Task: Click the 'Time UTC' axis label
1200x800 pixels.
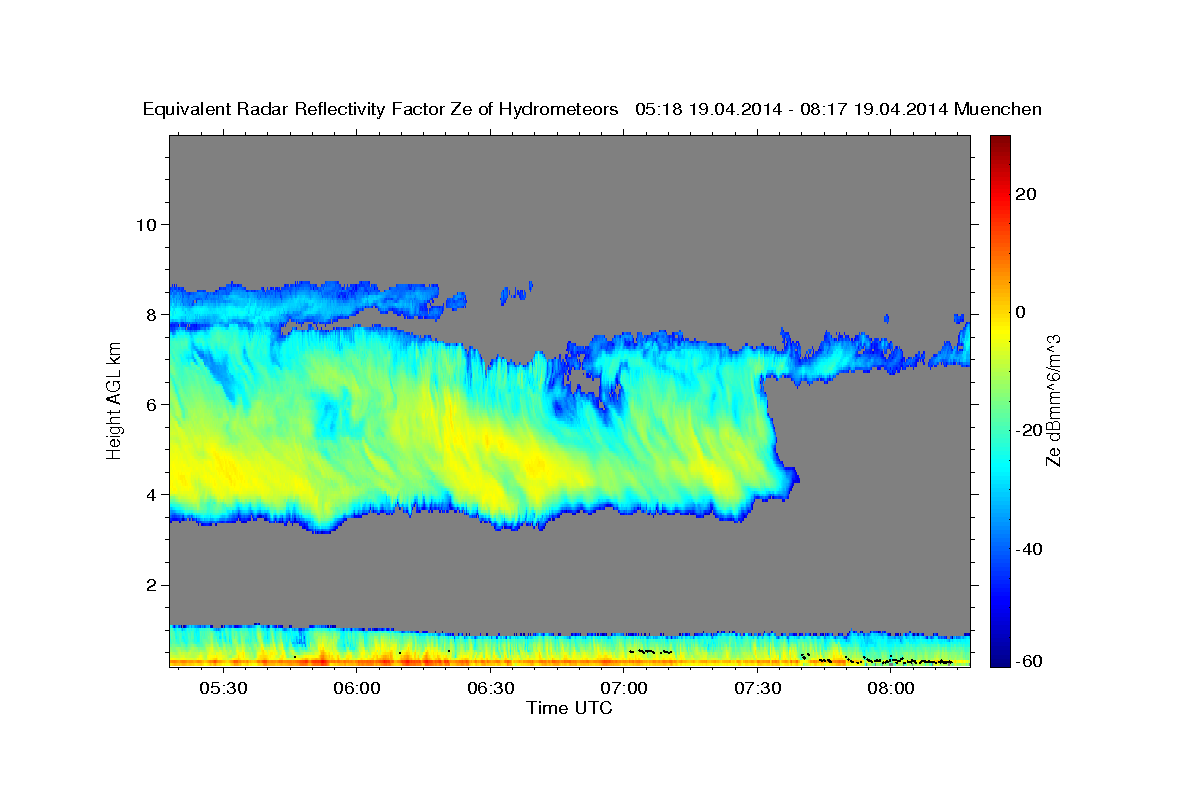Action: coord(569,708)
